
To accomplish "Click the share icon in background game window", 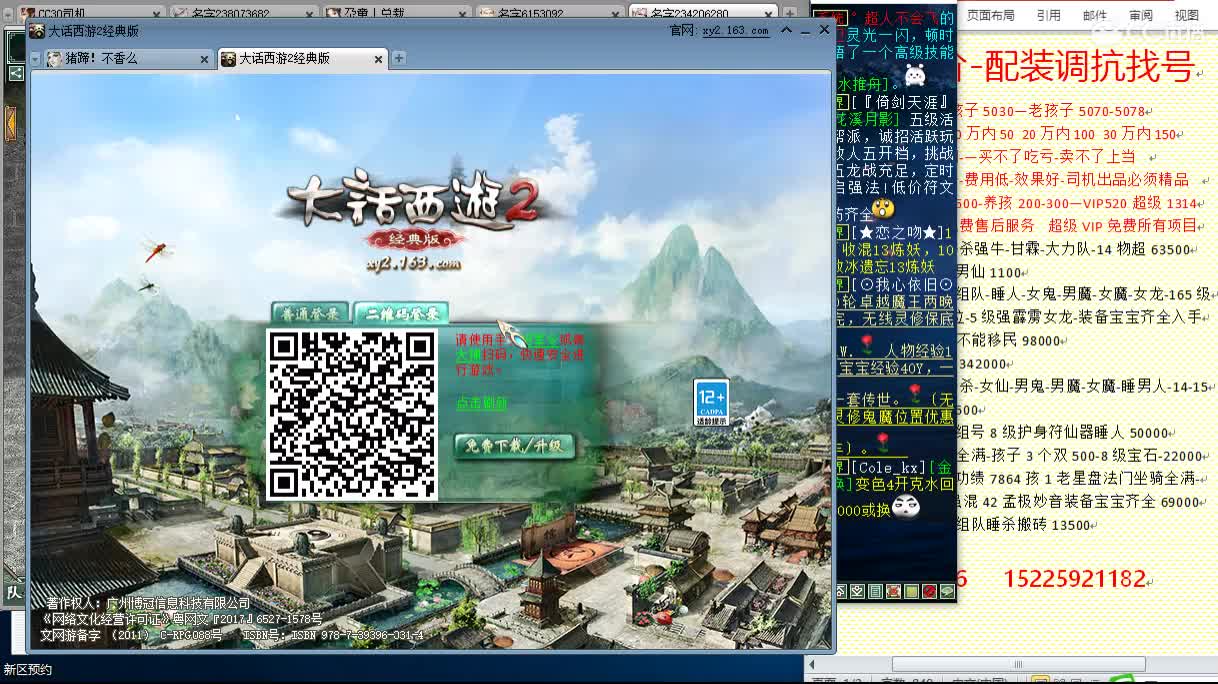I will [x=16, y=72].
